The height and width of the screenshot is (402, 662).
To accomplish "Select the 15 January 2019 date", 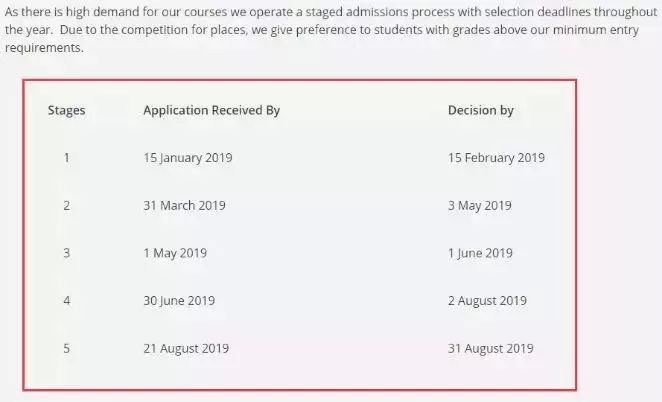I will tap(188, 158).
